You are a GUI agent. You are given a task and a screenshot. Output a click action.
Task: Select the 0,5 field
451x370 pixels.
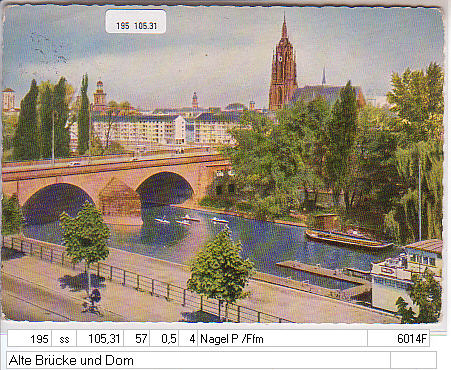coord(164,339)
